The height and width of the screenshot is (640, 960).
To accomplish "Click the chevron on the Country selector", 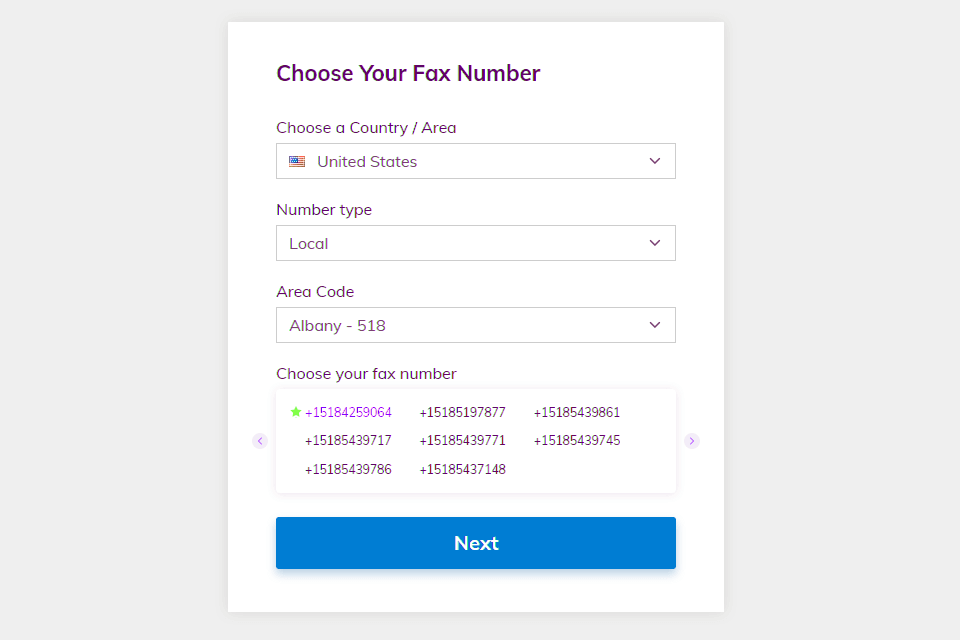I will [655, 161].
